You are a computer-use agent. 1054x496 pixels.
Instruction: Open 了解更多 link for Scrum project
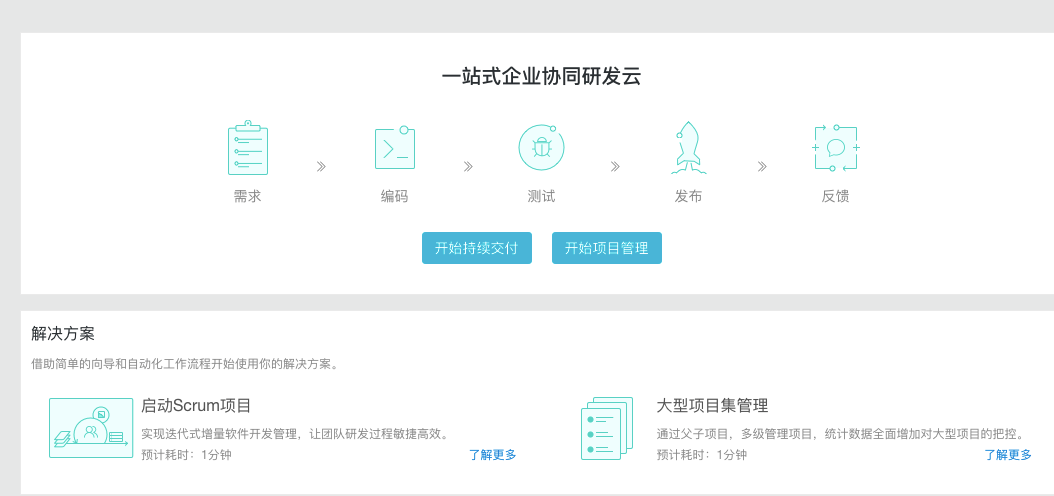[492, 455]
